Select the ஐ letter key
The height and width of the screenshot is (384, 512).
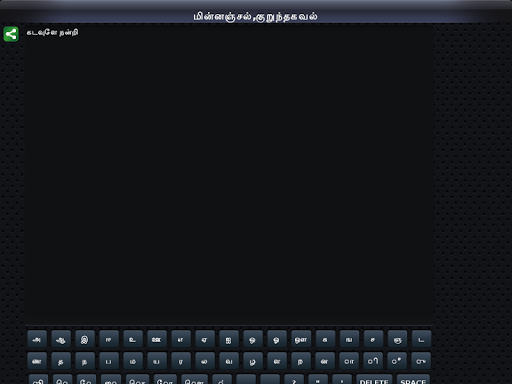pos(229,339)
